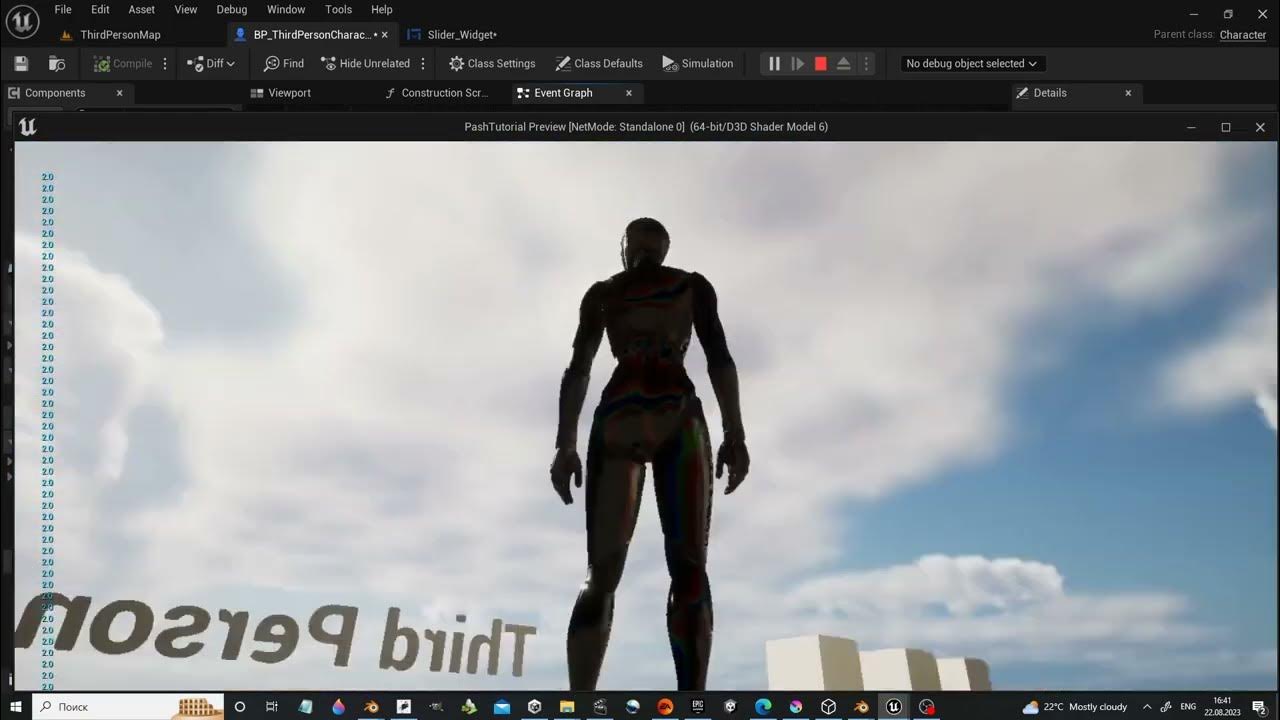Screen dimensions: 1280x720
Task: Open the first Blender icon in taskbar
Action: tap(371, 706)
